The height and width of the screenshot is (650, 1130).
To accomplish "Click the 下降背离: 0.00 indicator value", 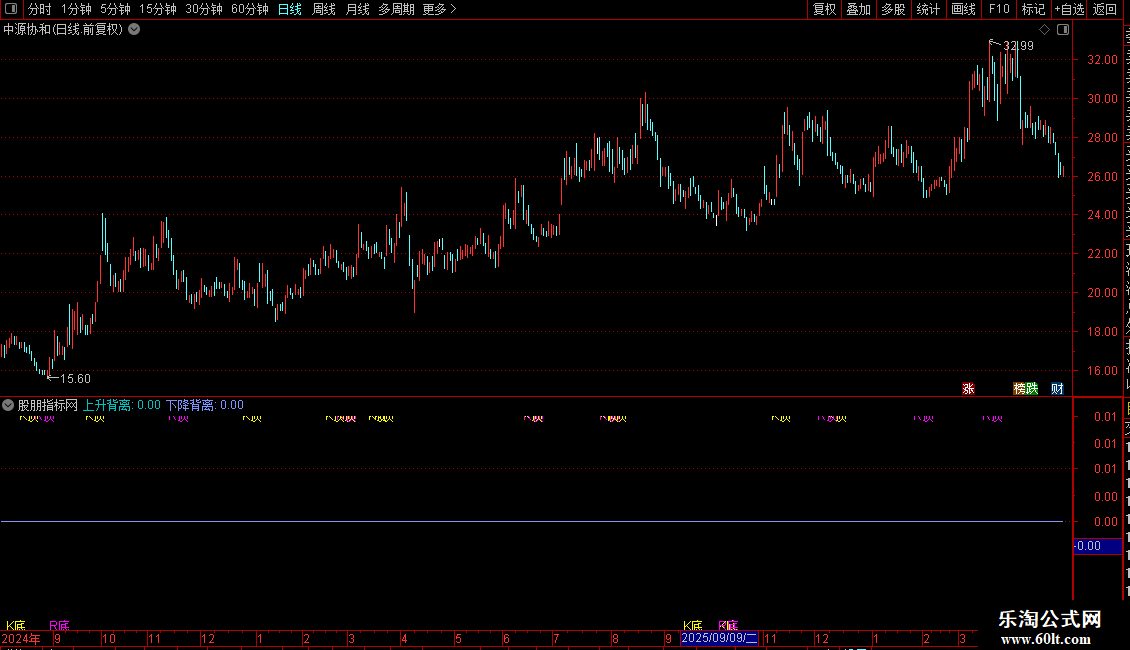I will (x=205, y=405).
